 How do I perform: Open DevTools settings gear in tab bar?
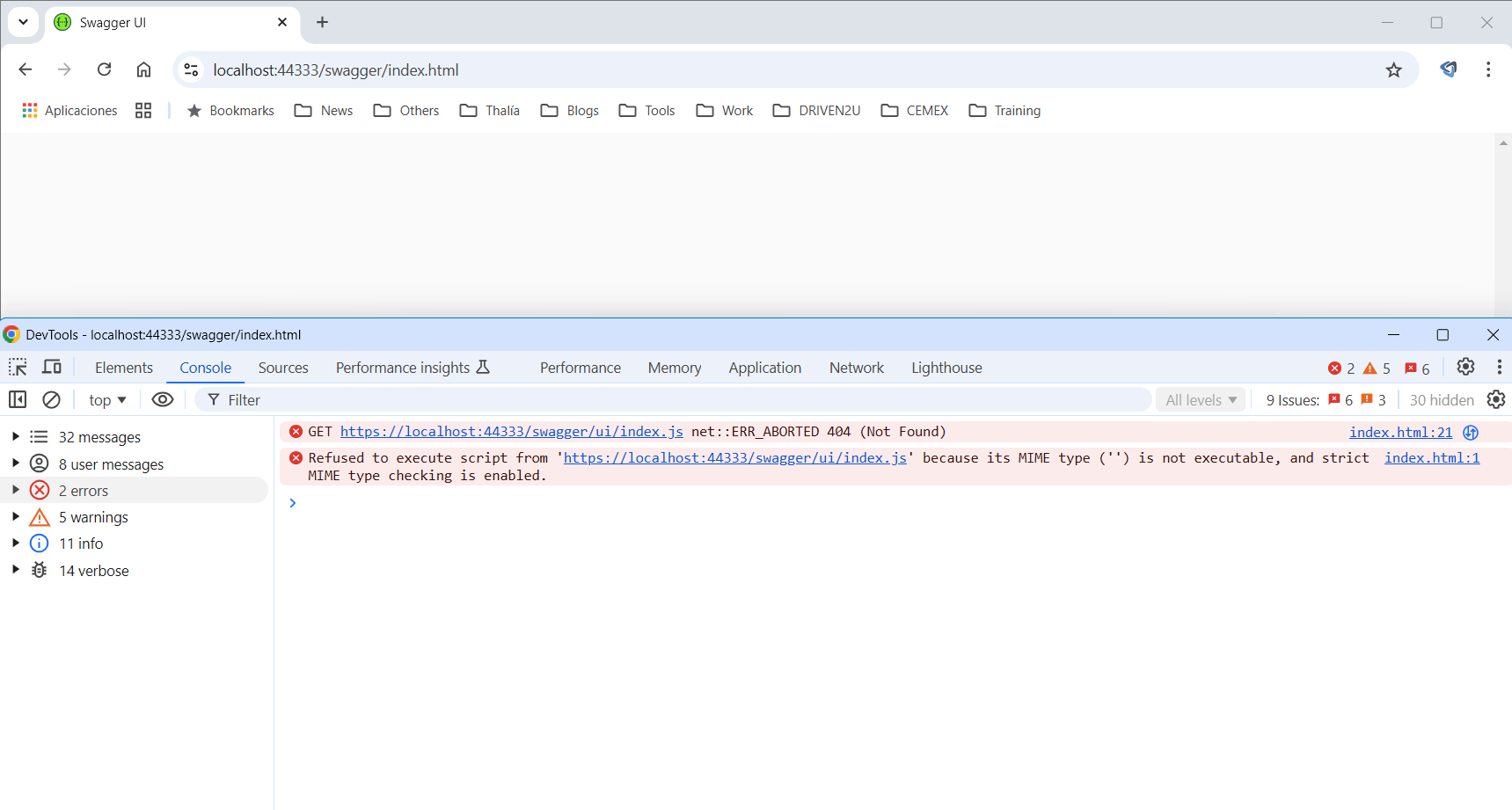[1465, 368]
